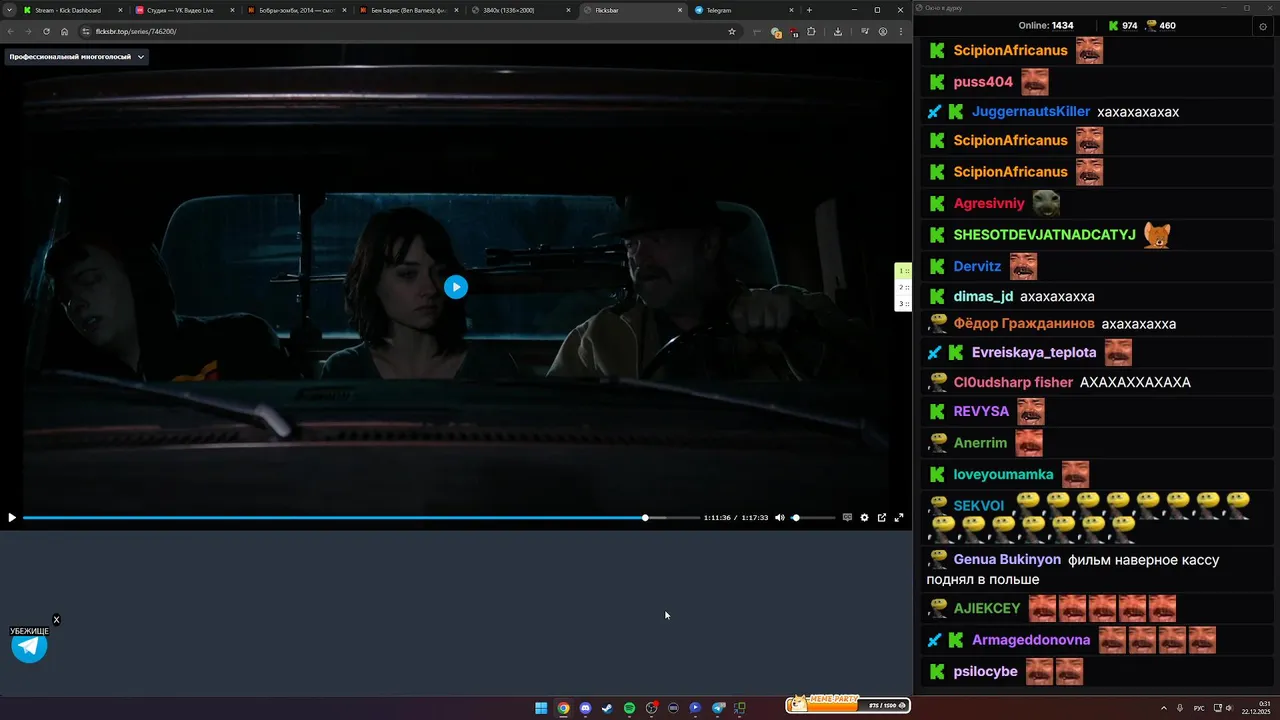Viewport: 1280px width, 720px height.
Task: Mute the video player volume
Action: pos(780,518)
